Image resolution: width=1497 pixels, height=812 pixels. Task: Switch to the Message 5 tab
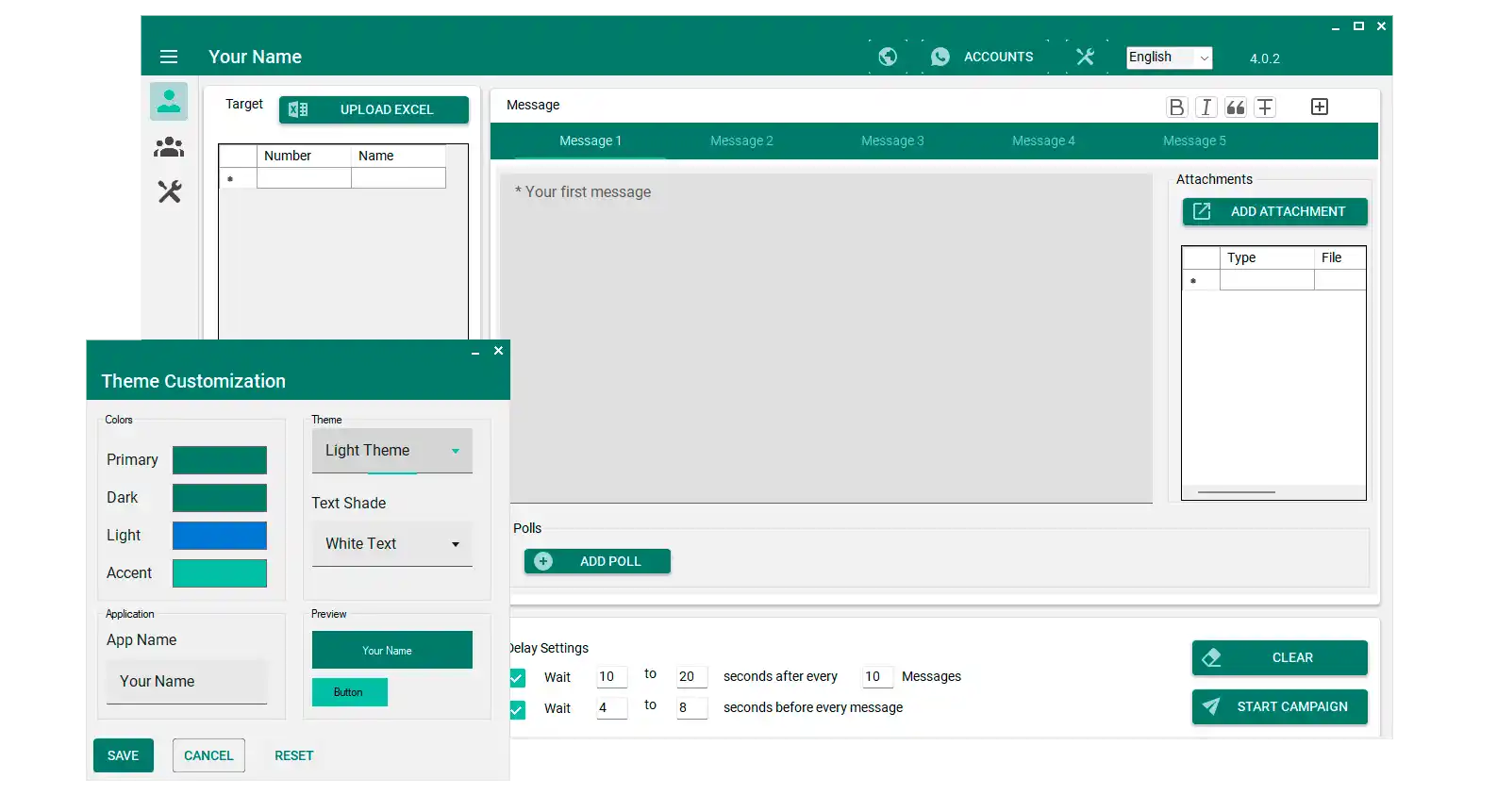pyautogui.click(x=1194, y=141)
